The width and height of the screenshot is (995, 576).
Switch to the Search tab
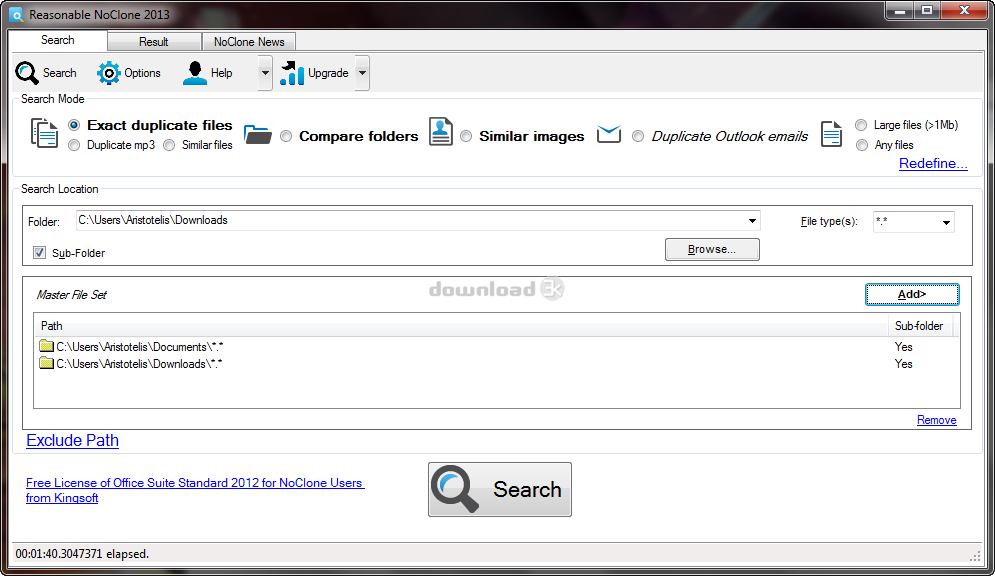point(58,40)
